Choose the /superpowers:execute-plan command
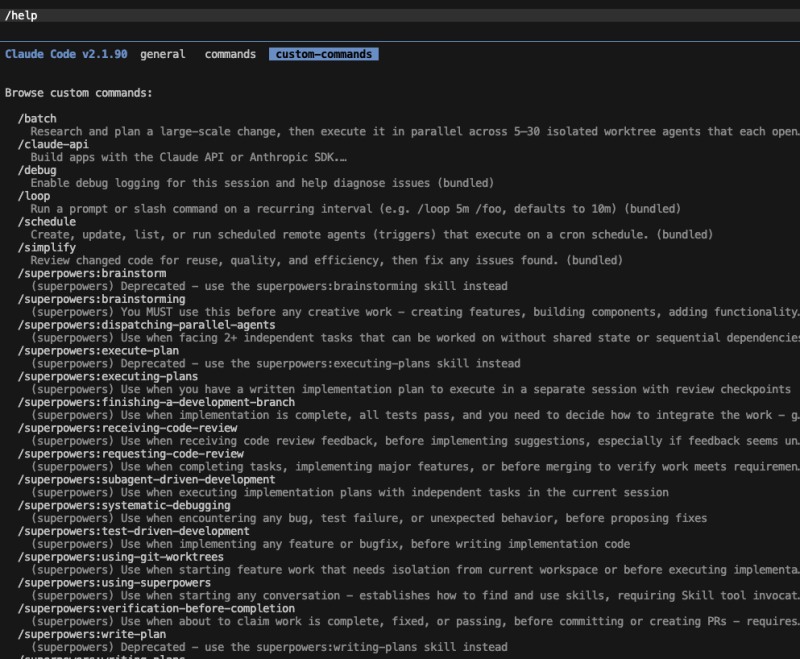The width and height of the screenshot is (800, 659). 98,351
